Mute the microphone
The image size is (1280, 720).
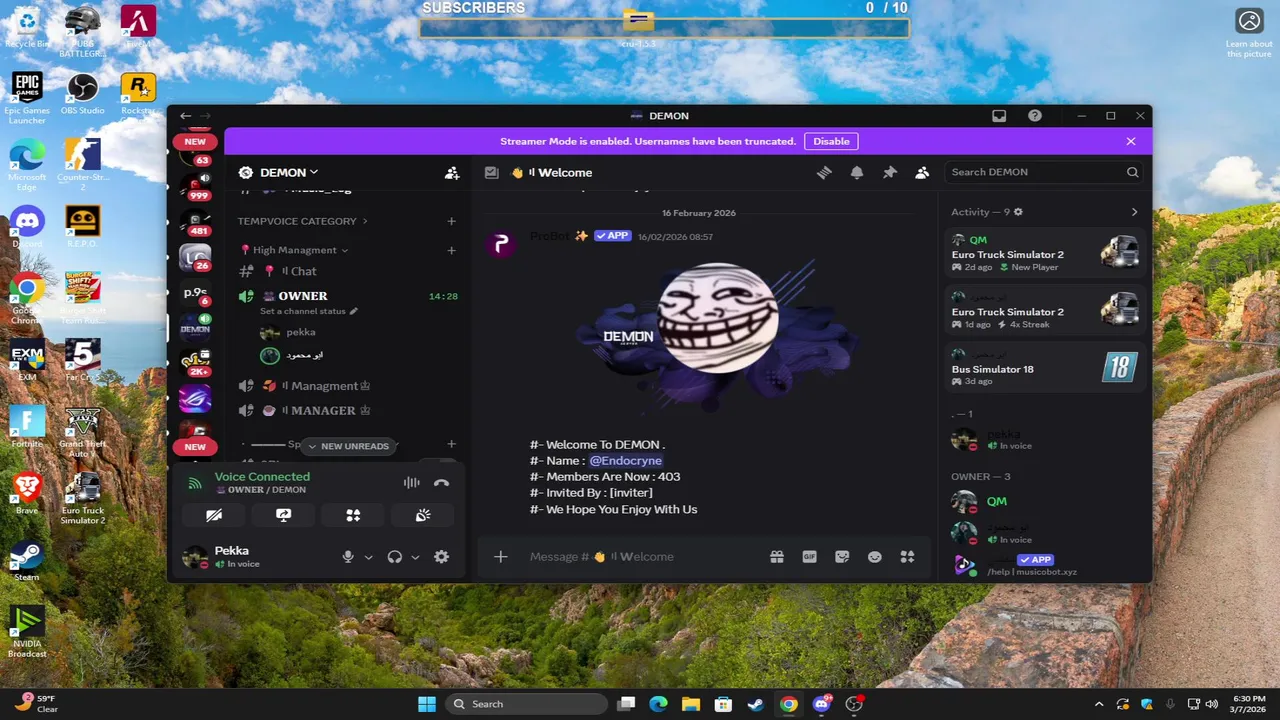pyautogui.click(x=348, y=557)
